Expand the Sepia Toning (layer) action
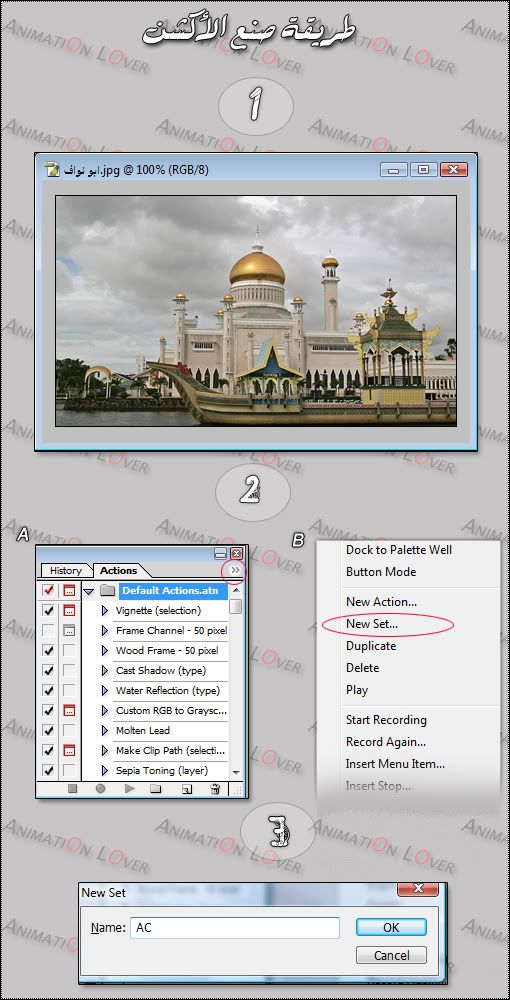The image size is (510, 1000). pos(105,770)
